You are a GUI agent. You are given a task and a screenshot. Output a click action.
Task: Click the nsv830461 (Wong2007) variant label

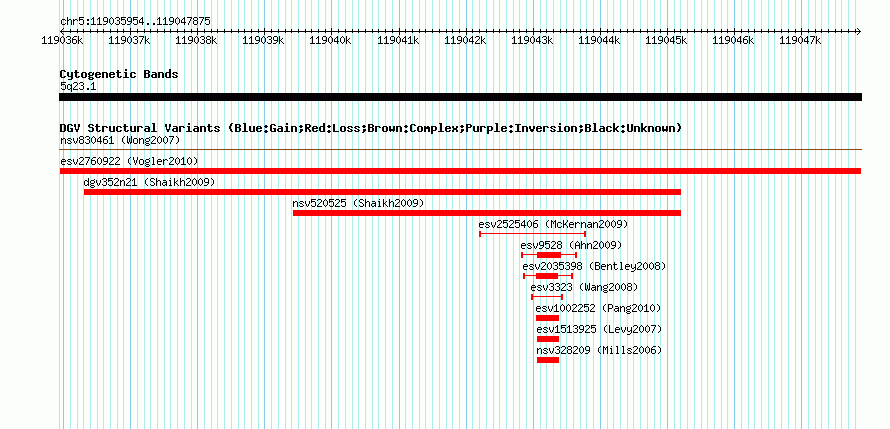(120, 140)
